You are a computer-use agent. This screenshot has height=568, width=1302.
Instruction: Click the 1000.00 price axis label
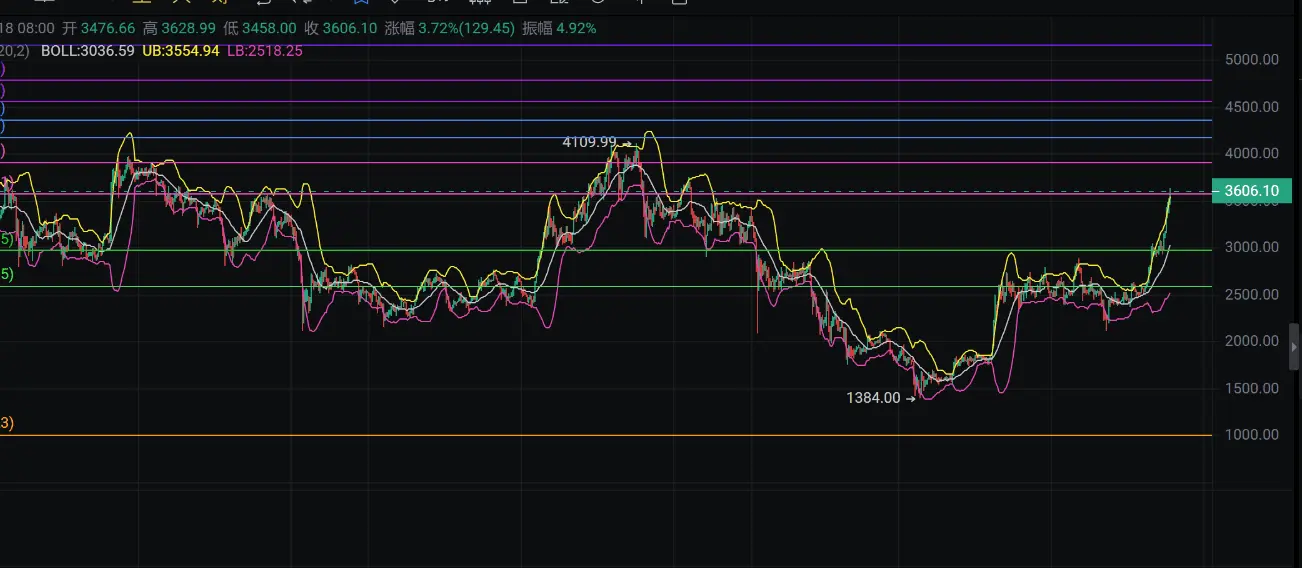pyautogui.click(x=1251, y=434)
